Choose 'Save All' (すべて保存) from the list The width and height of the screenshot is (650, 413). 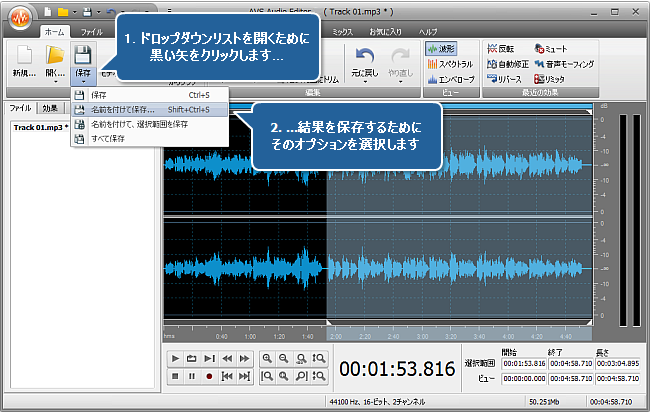(105, 139)
